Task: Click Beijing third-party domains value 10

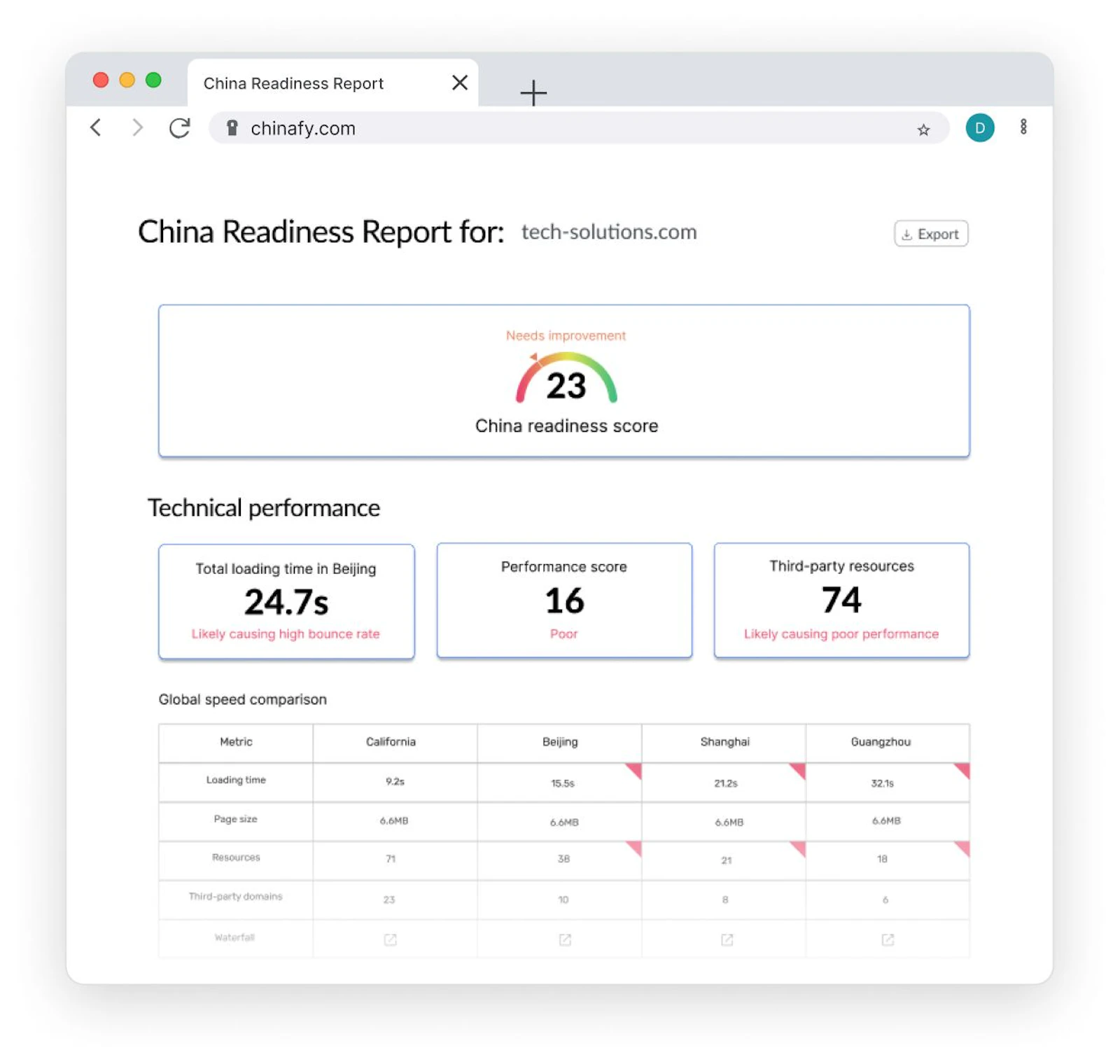Action: tap(563, 899)
